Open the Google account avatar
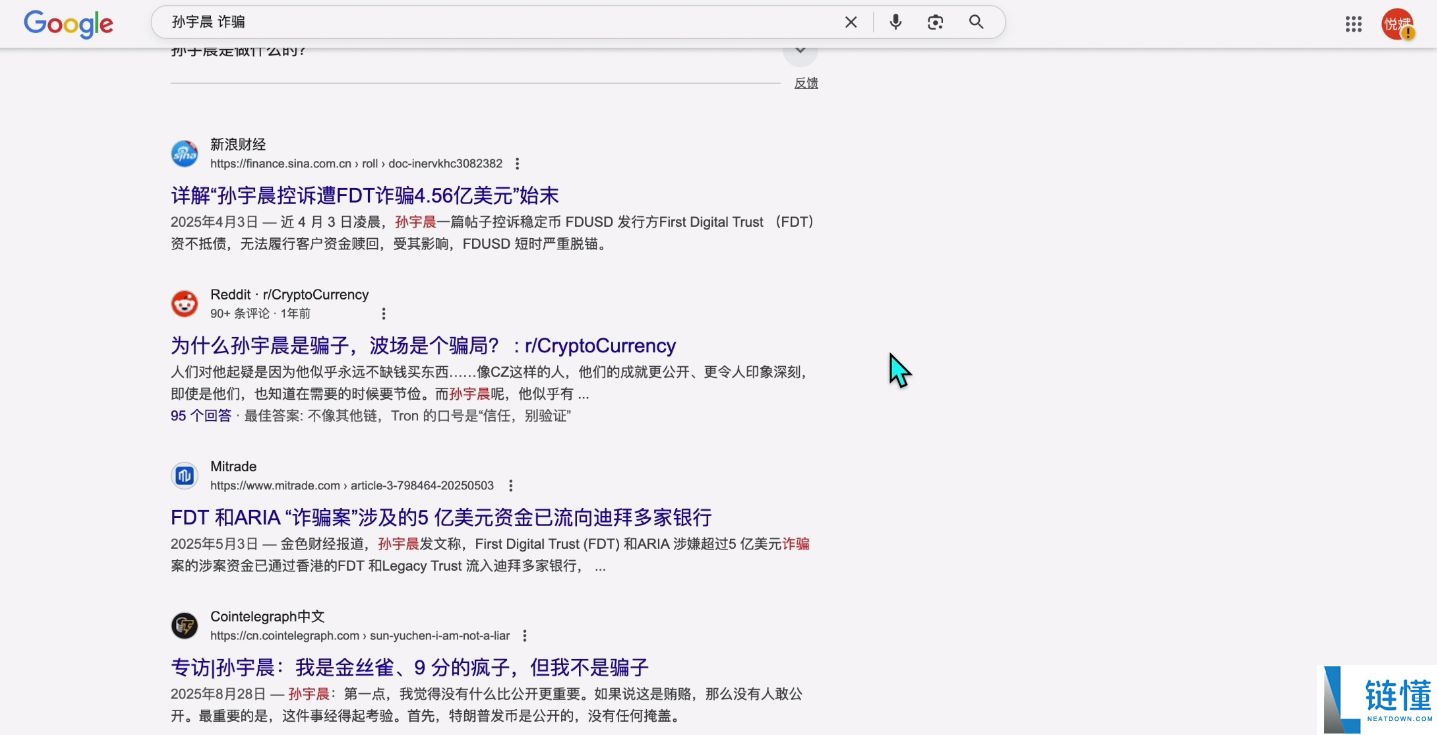 coord(1397,24)
